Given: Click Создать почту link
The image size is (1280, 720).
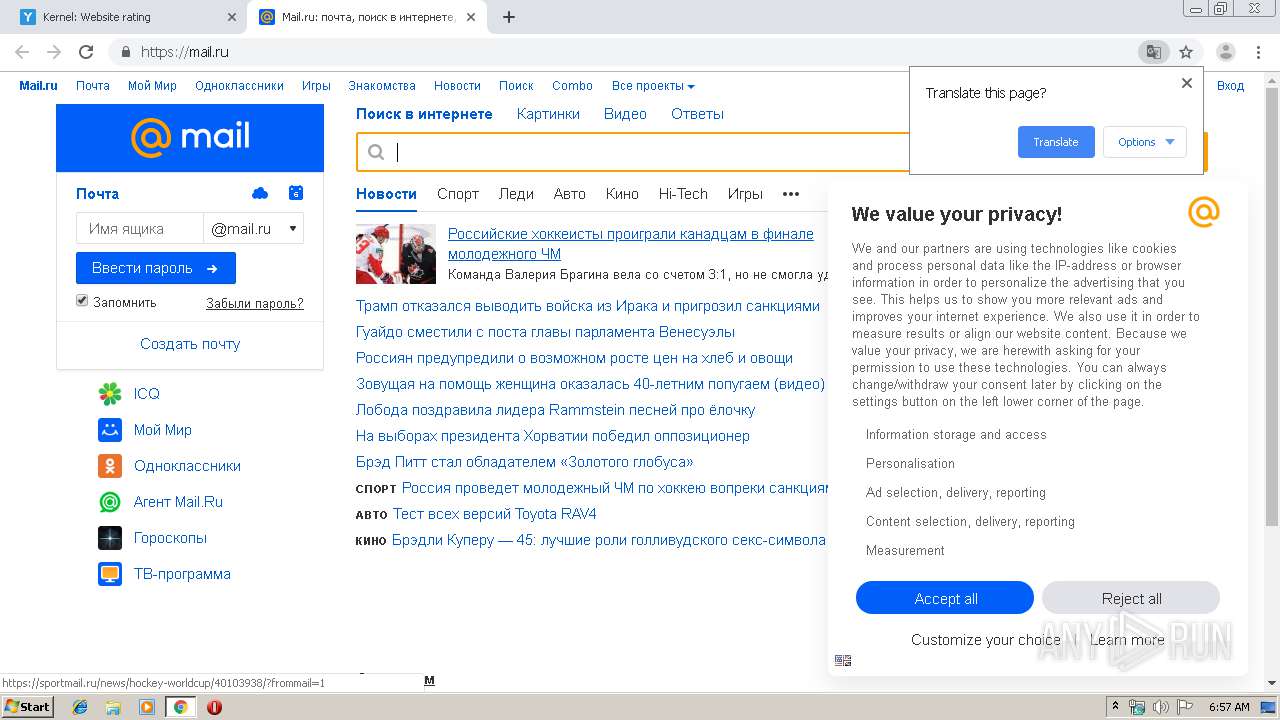Looking at the screenshot, I should pyautogui.click(x=190, y=344).
